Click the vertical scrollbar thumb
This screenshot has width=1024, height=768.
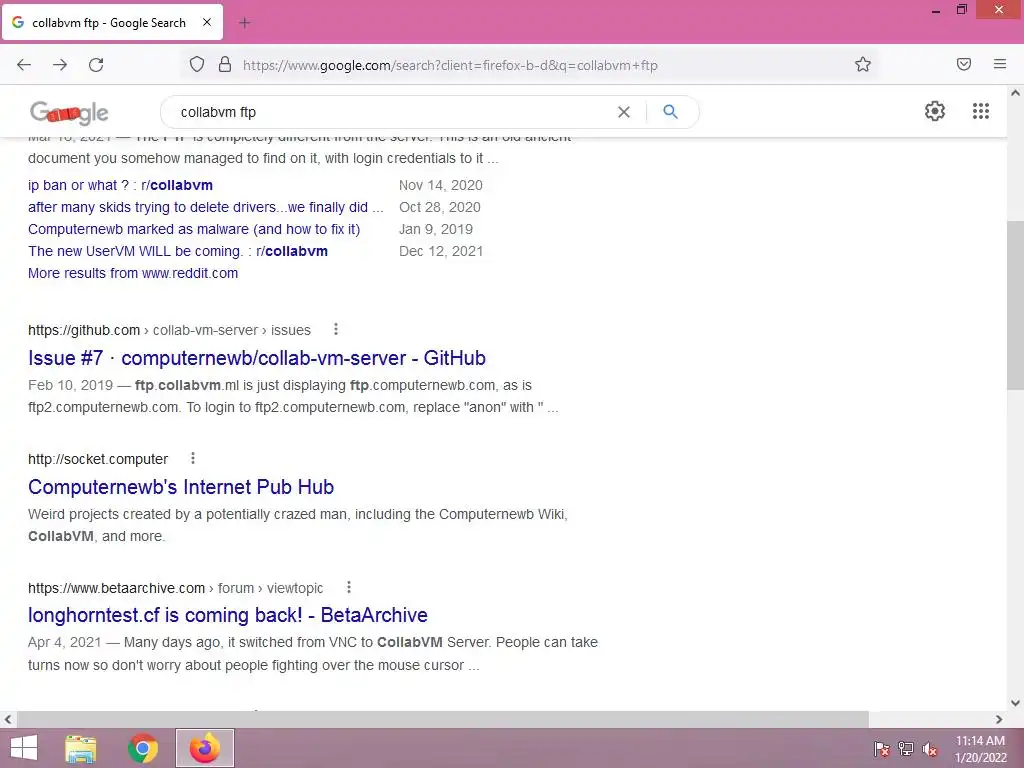1015,306
